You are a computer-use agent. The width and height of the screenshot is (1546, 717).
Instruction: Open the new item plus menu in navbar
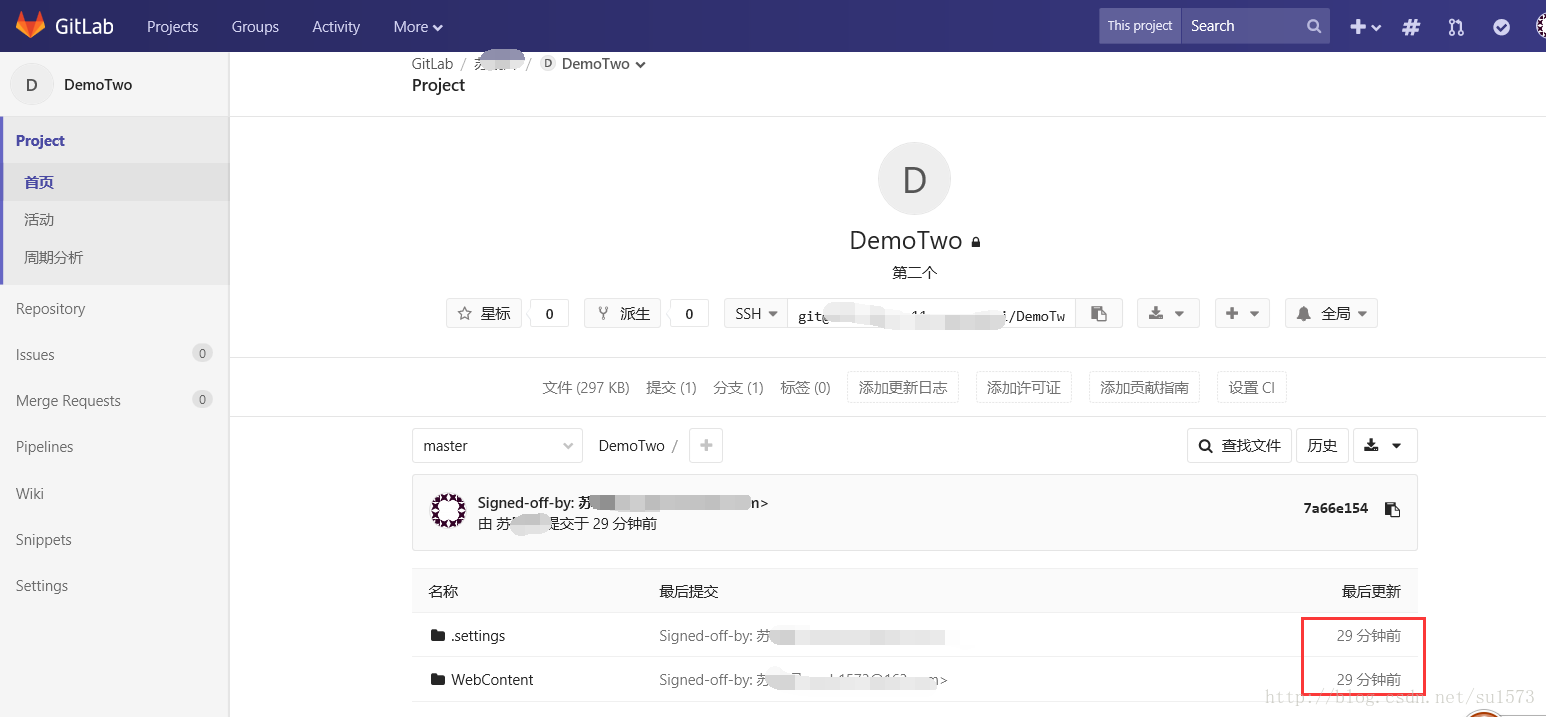coord(1365,27)
